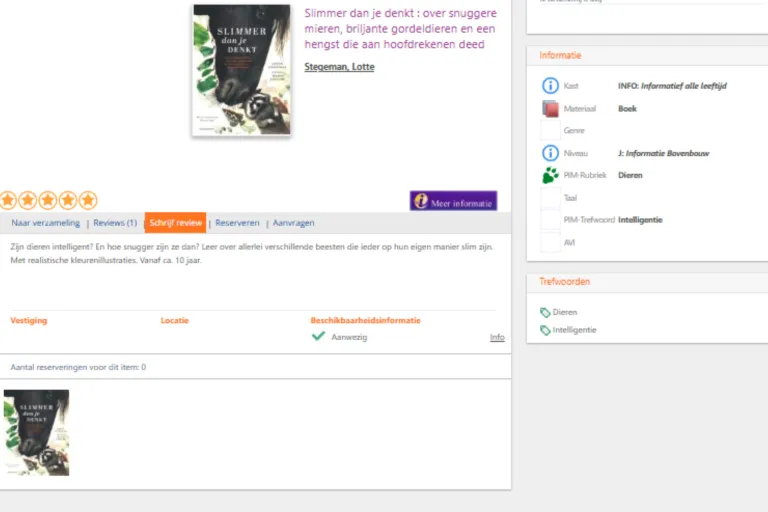Open the Intelligentie keyword link

pyautogui.click(x=575, y=330)
